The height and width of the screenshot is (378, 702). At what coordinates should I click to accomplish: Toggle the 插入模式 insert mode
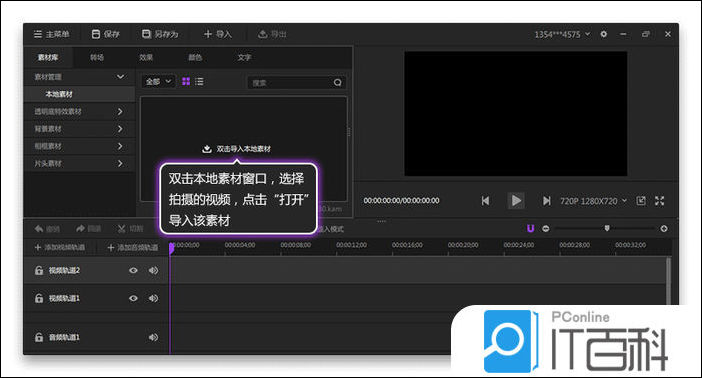(331, 229)
